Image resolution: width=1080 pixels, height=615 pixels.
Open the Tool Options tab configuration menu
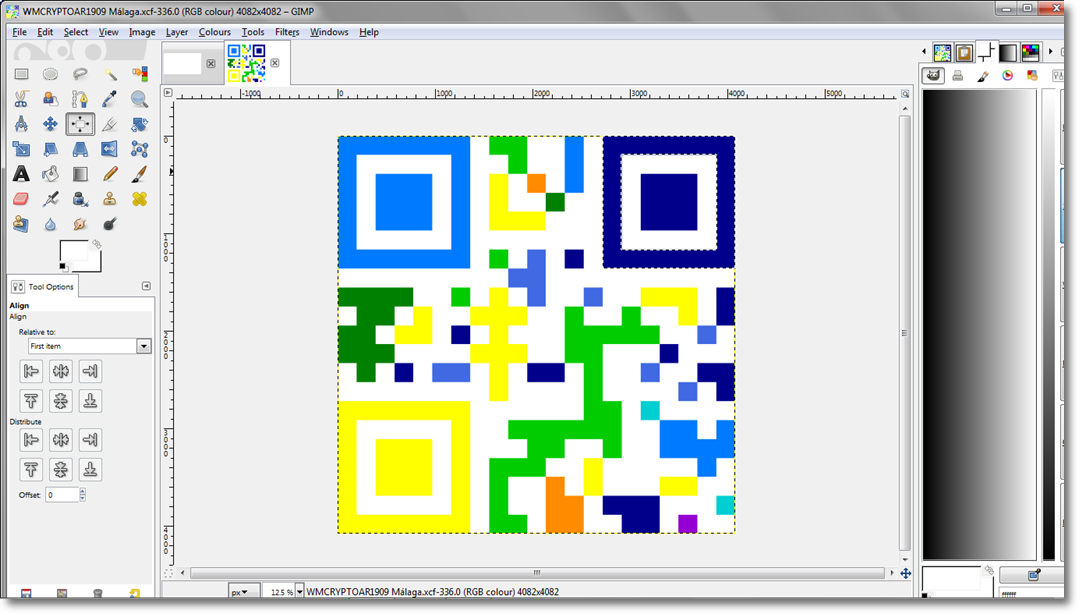(x=146, y=286)
